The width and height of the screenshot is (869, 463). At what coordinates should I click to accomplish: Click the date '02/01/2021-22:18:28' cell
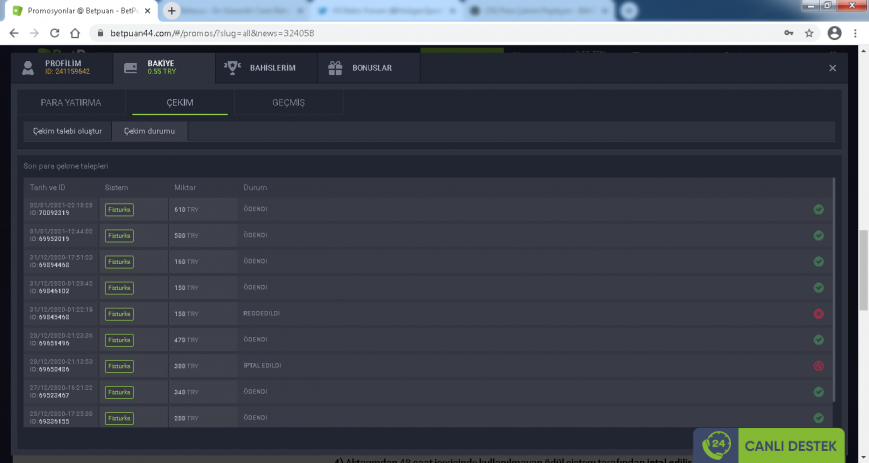pos(61,205)
